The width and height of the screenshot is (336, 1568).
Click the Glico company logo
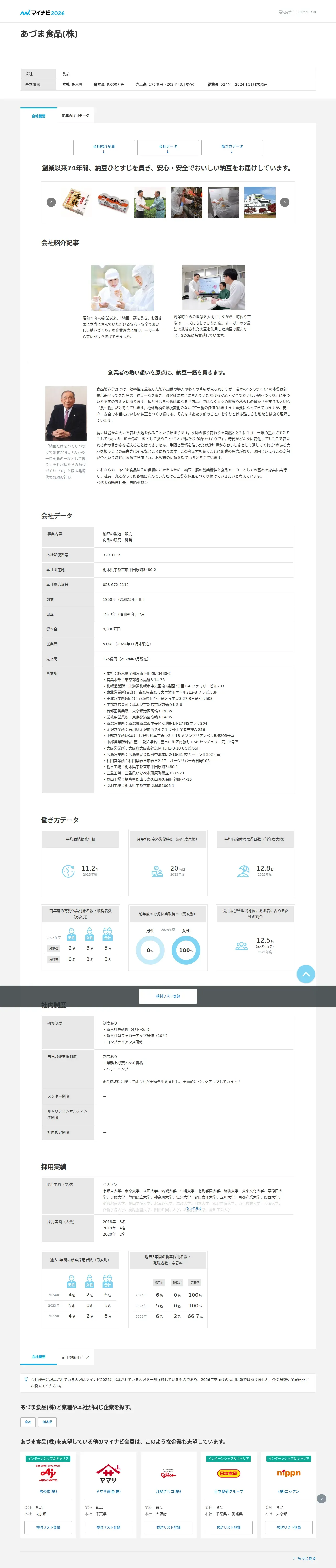(168, 1474)
